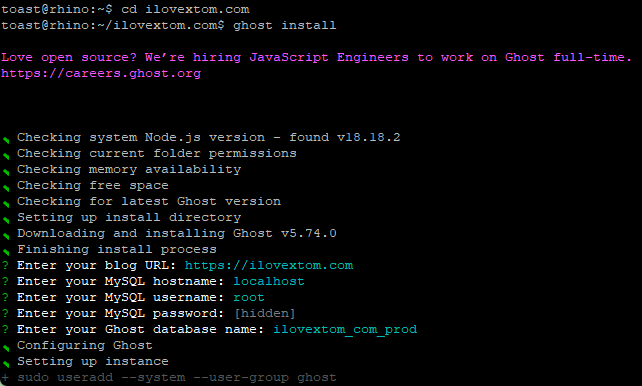This screenshot has width=642, height=386.
Task: Click 'Finishing install process' line
Action: pos(117,249)
